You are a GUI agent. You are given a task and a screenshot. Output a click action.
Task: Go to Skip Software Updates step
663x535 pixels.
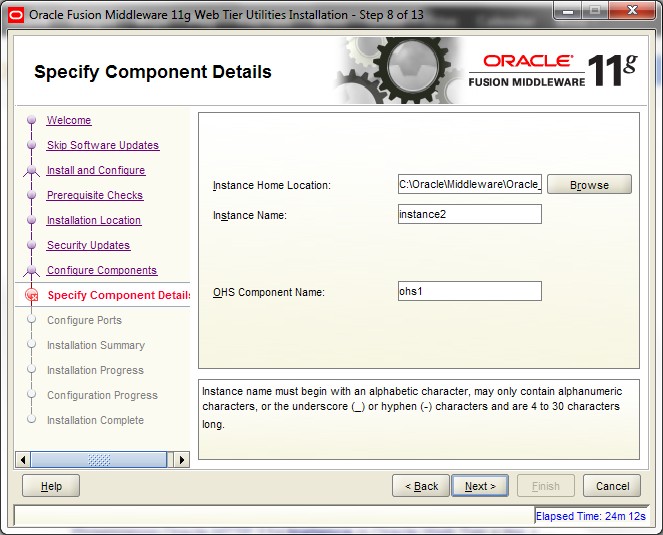tap(103, 145)
